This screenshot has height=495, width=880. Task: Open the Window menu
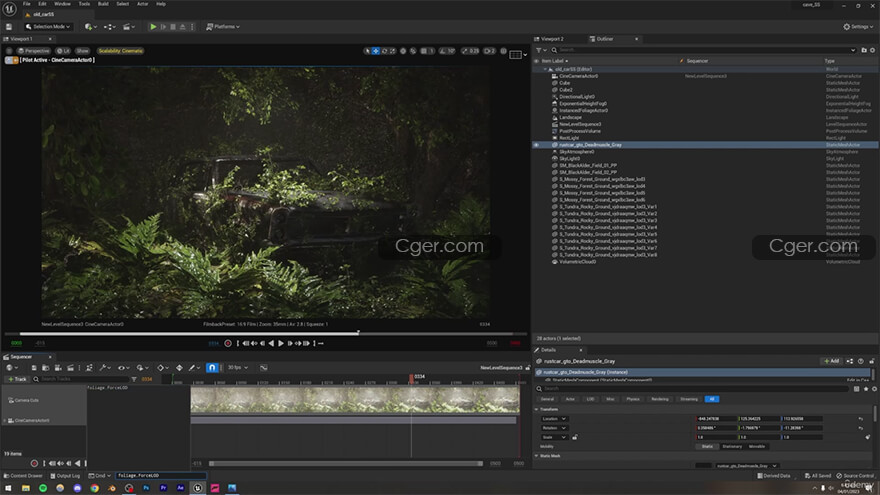pos(62,4)
